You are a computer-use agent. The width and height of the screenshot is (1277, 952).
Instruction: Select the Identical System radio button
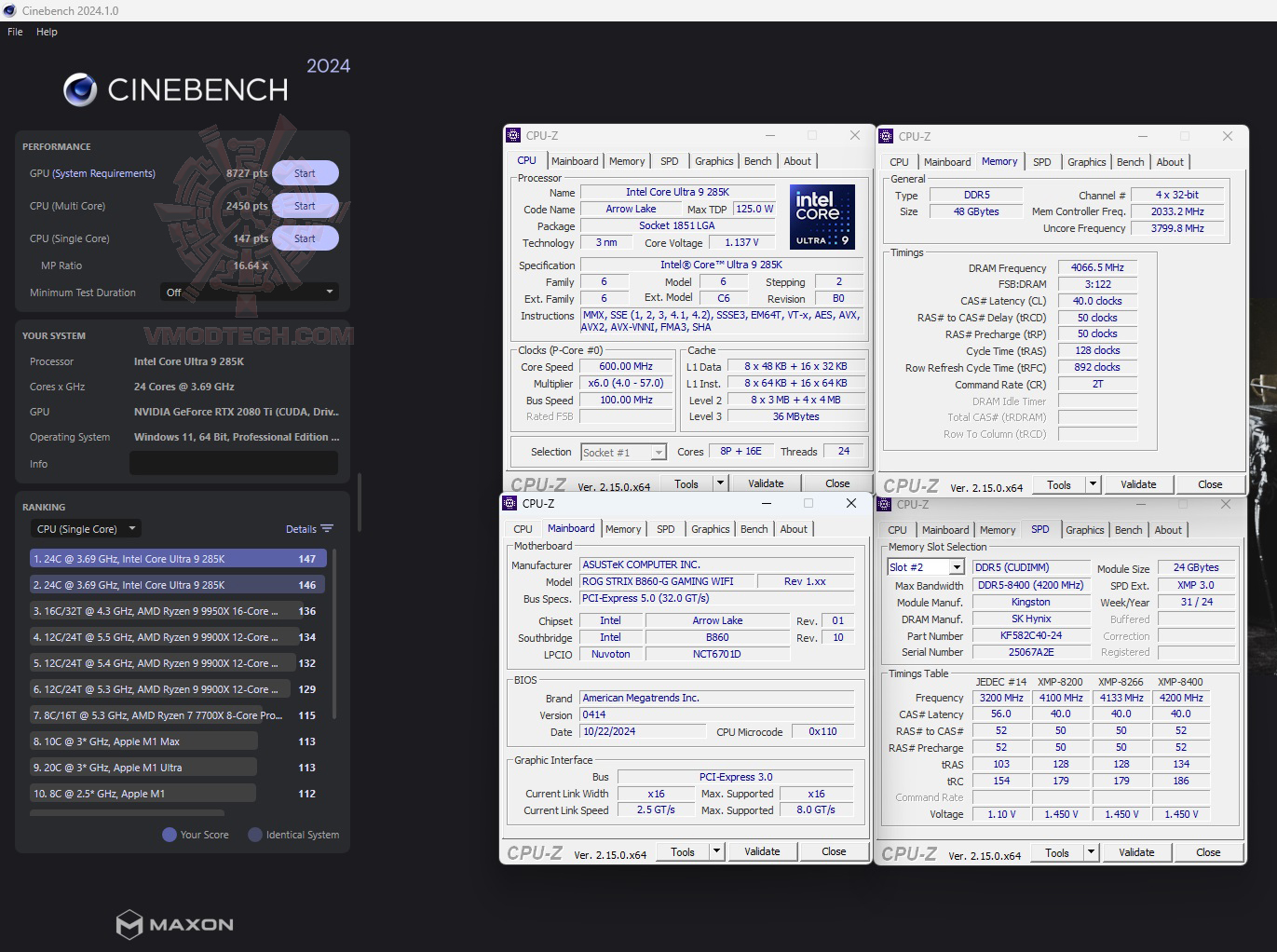click(254, 835)
